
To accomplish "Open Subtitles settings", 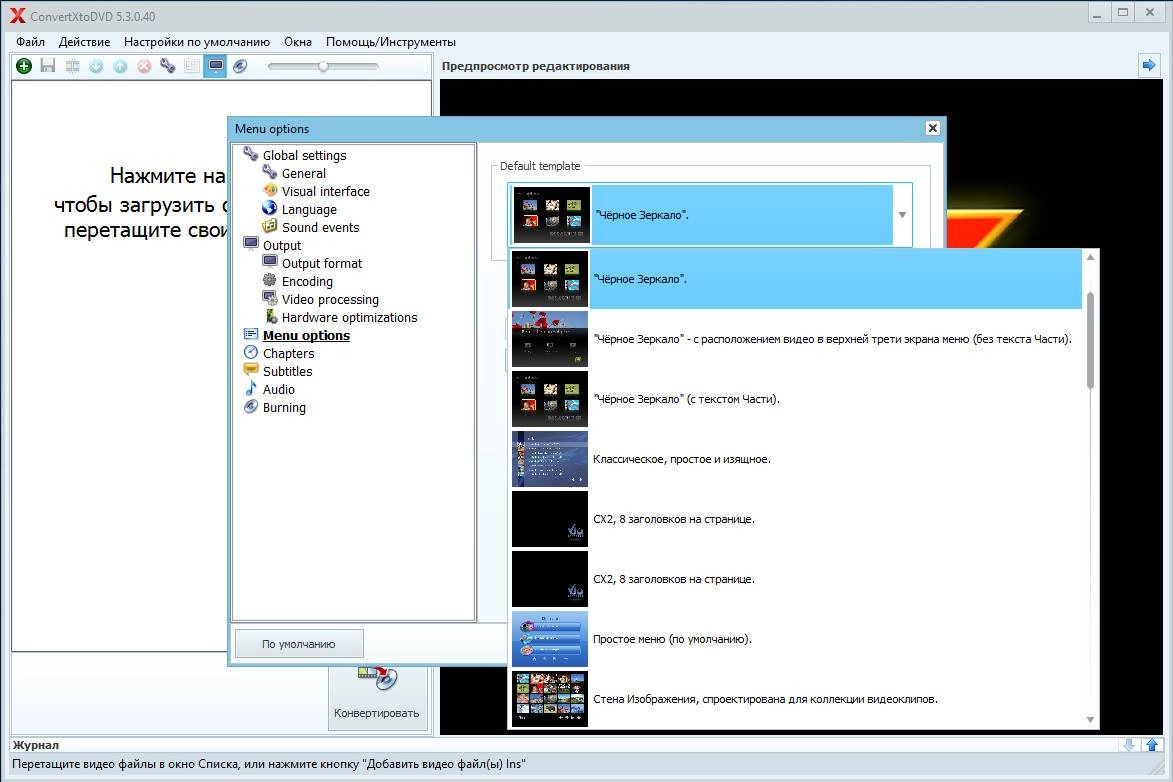I will click(287, 371).
